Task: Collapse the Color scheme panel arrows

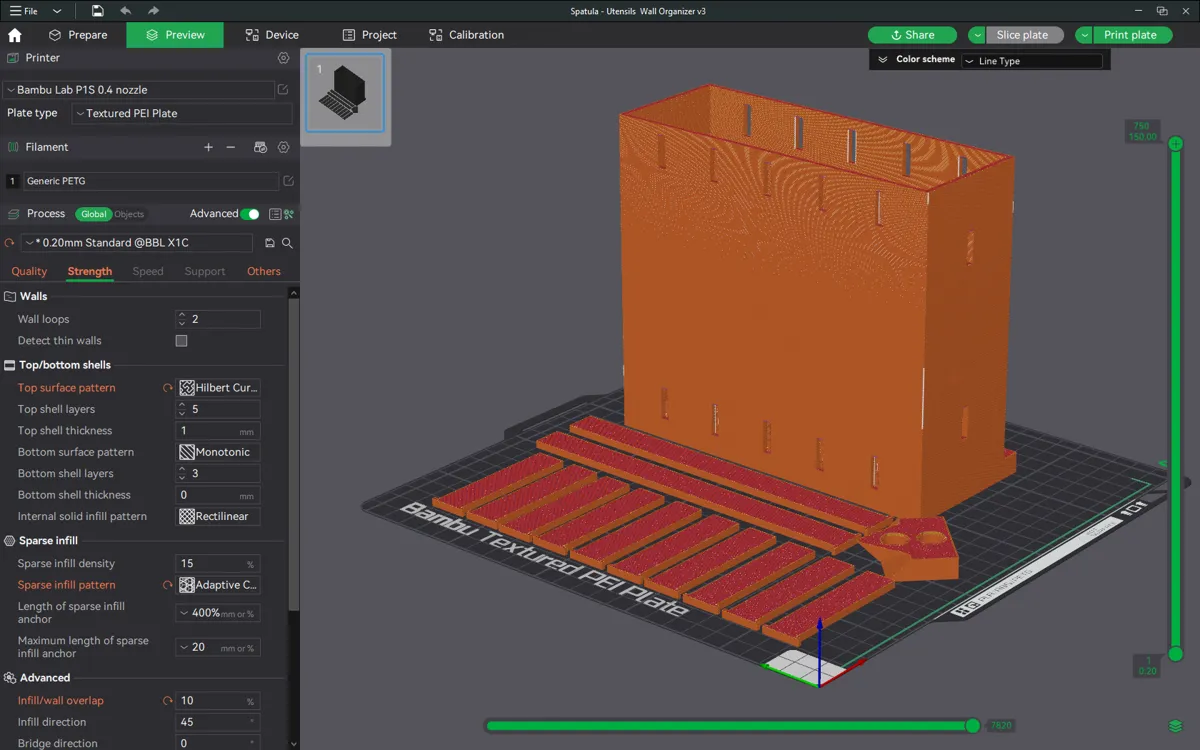Action: 883,60
